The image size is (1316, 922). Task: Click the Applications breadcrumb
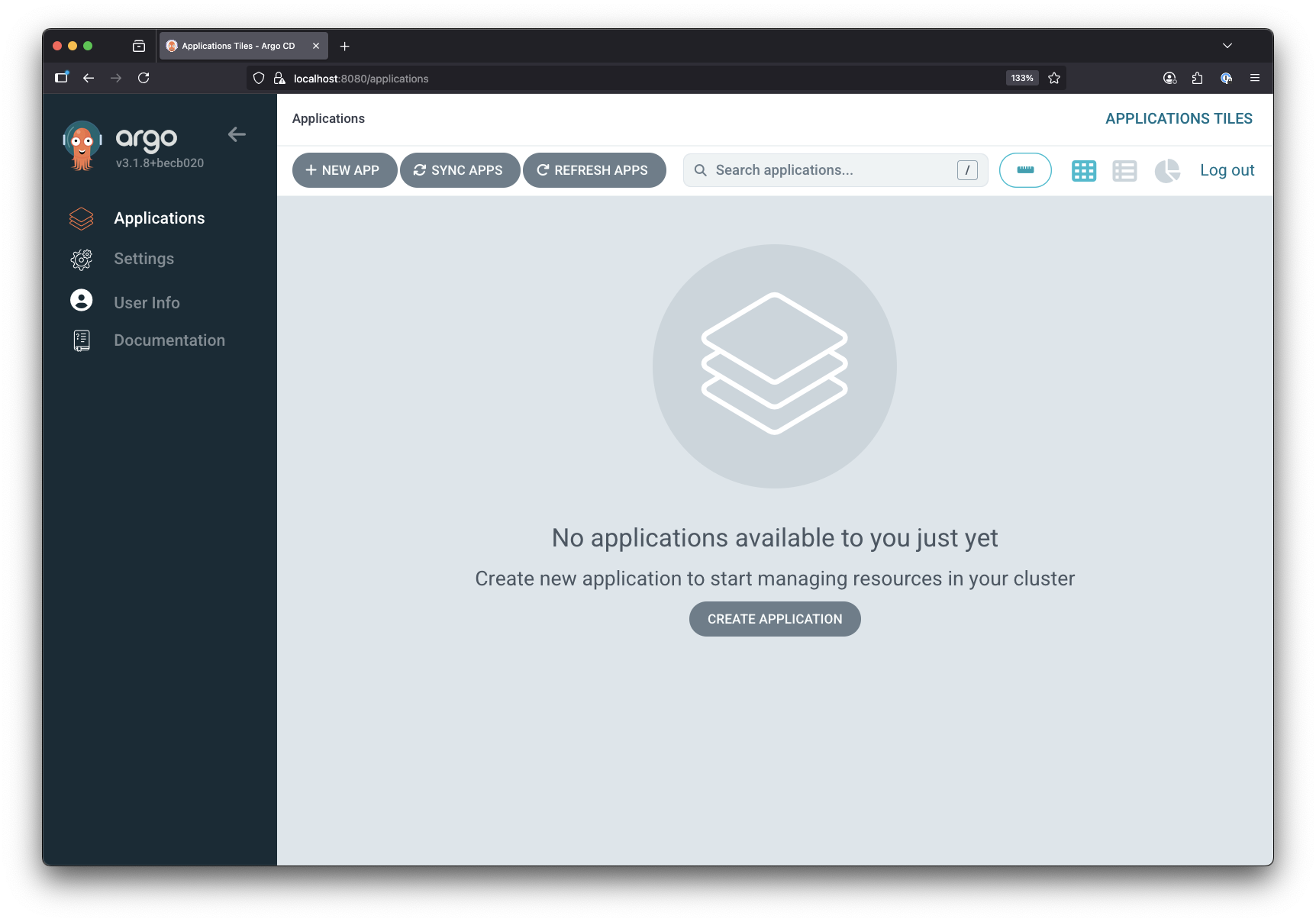[328, 118]
